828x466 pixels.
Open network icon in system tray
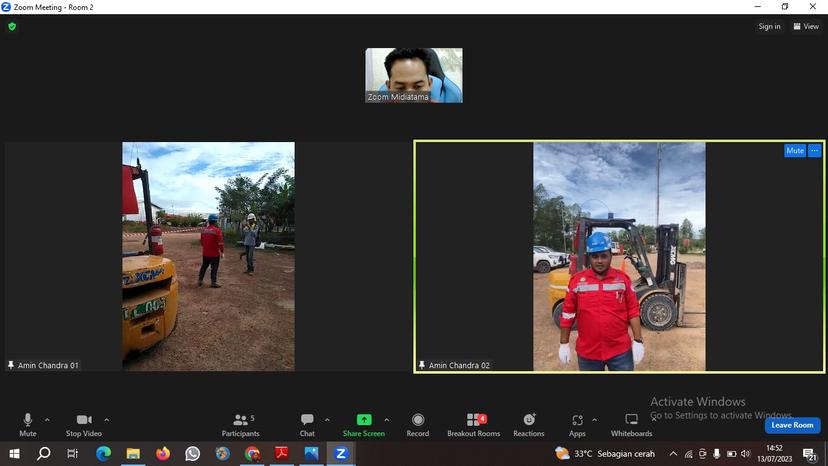click(688, 453)
